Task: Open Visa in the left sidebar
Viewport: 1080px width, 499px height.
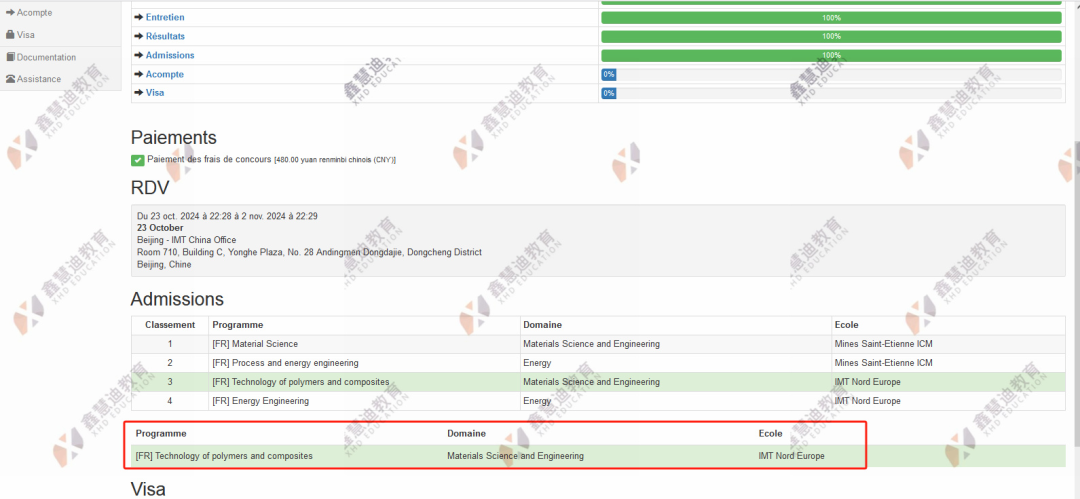Action: click(x=25, y=34)
